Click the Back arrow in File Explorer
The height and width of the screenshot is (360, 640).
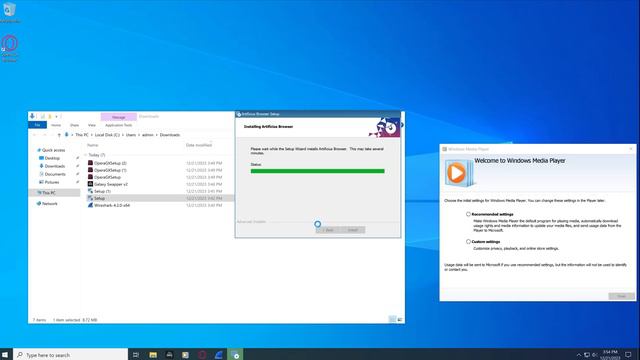coord(34,135)
